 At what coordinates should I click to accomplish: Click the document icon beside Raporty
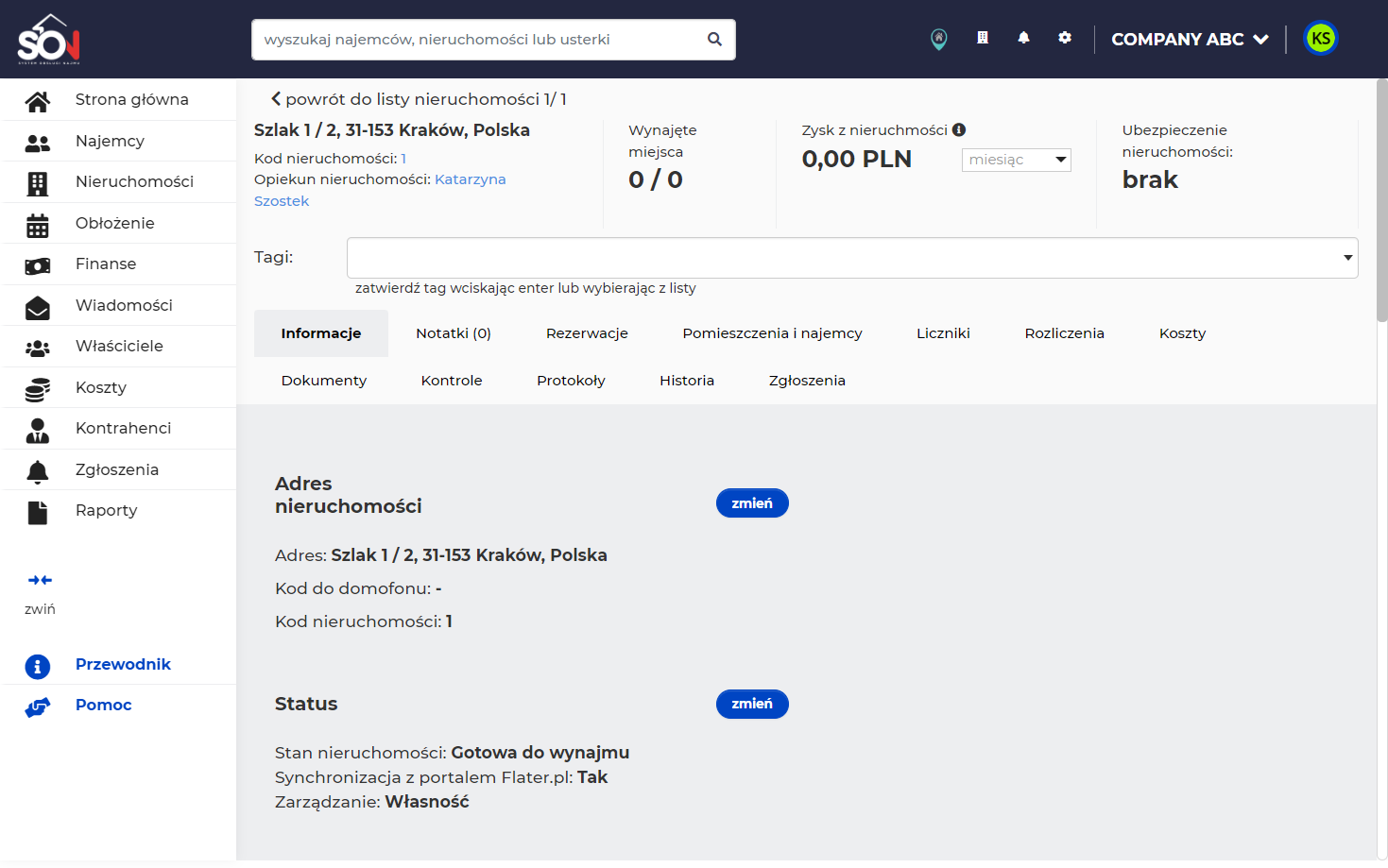click(38, 511)
